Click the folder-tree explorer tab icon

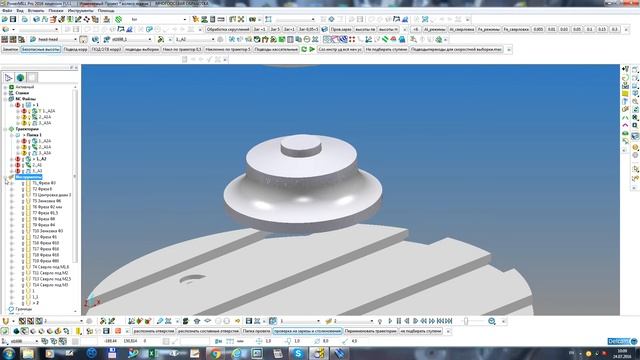8,78
